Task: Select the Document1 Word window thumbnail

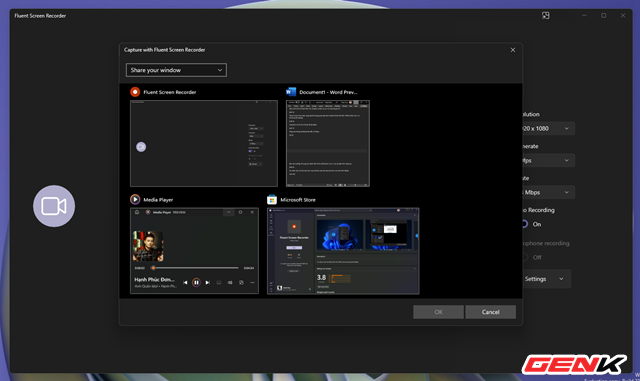Action: [x=328, y=143]
